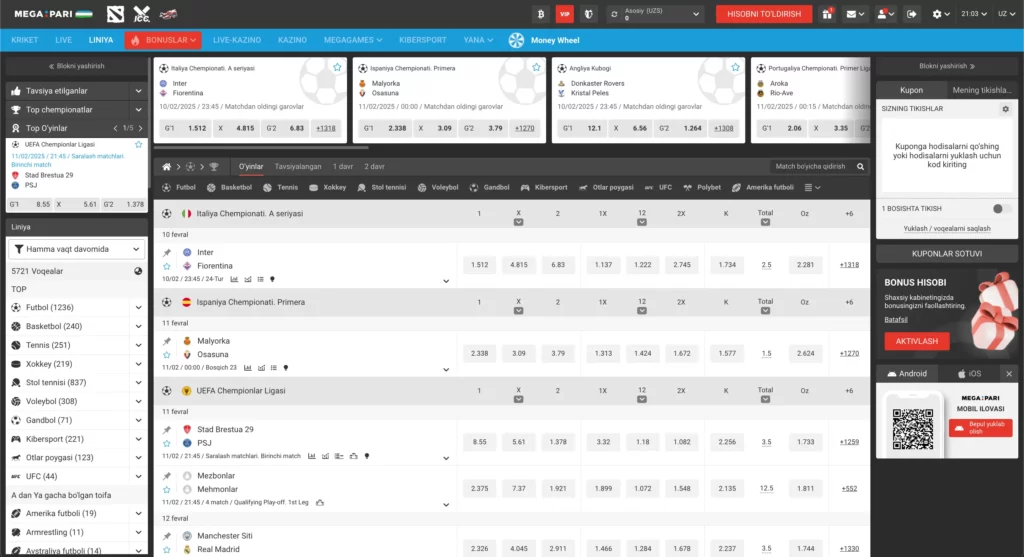Click the Voleybol filter icon

[x=422, y=187]
